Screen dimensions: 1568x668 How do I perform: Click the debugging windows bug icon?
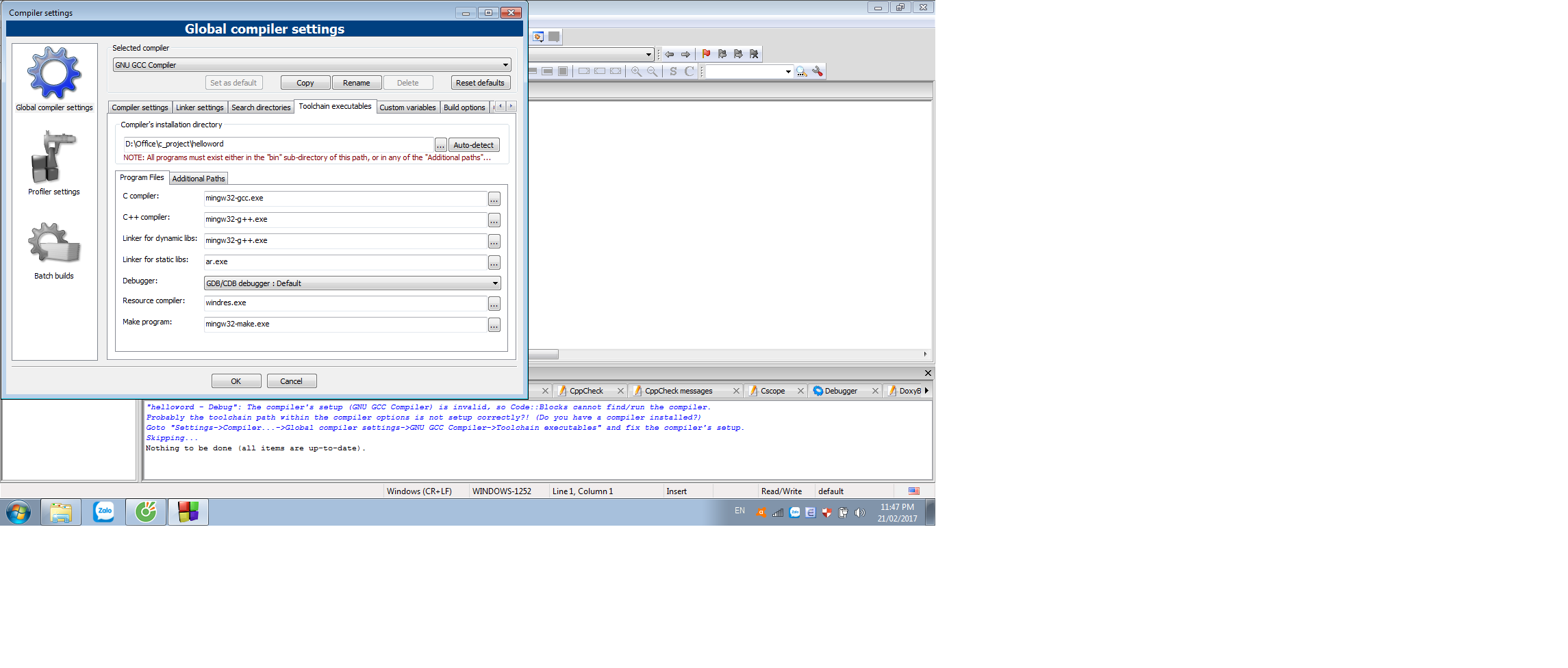pos(538,37)
